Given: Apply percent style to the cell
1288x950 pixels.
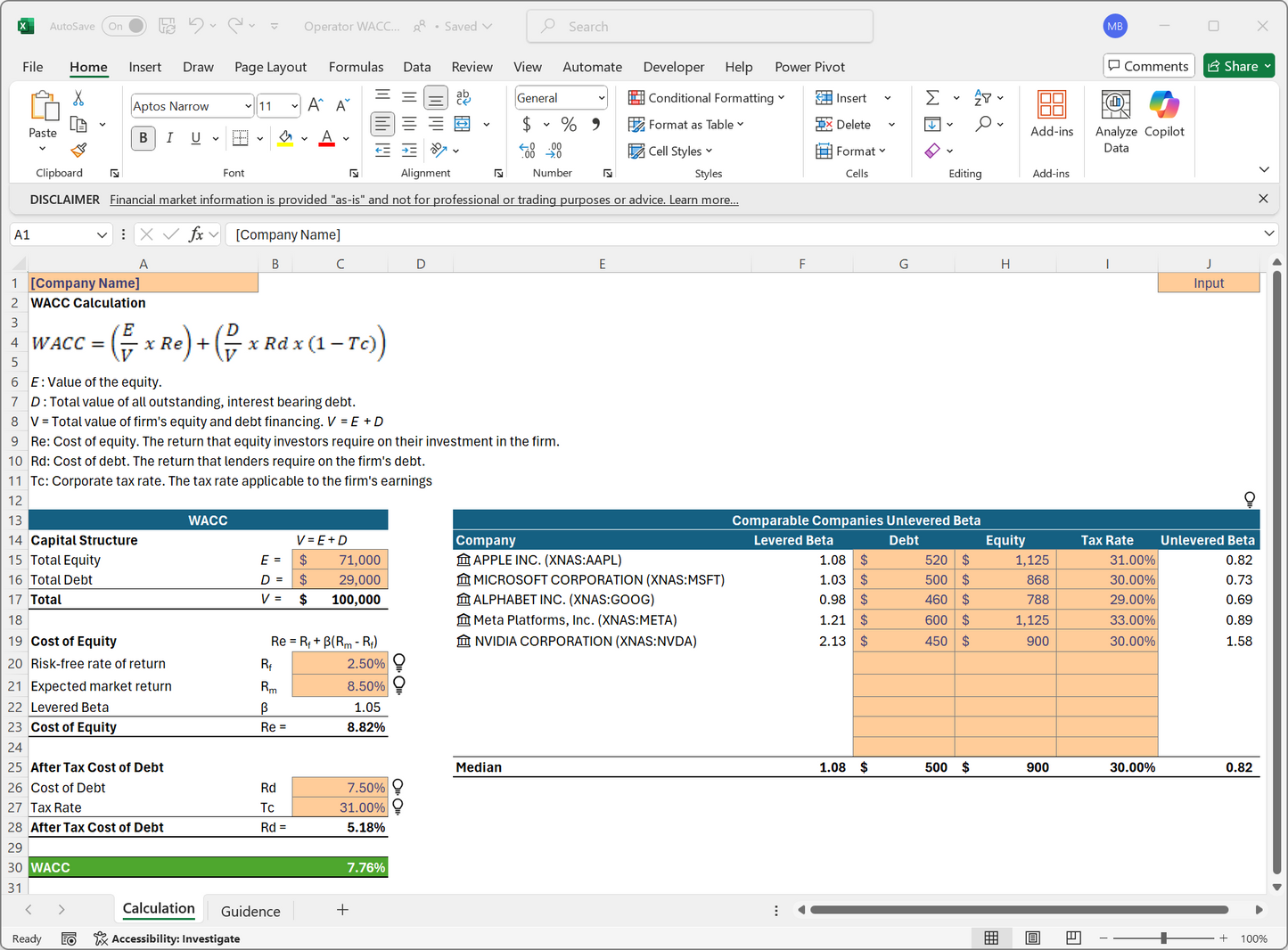Looking at the screenshot, I should point(569,125).
